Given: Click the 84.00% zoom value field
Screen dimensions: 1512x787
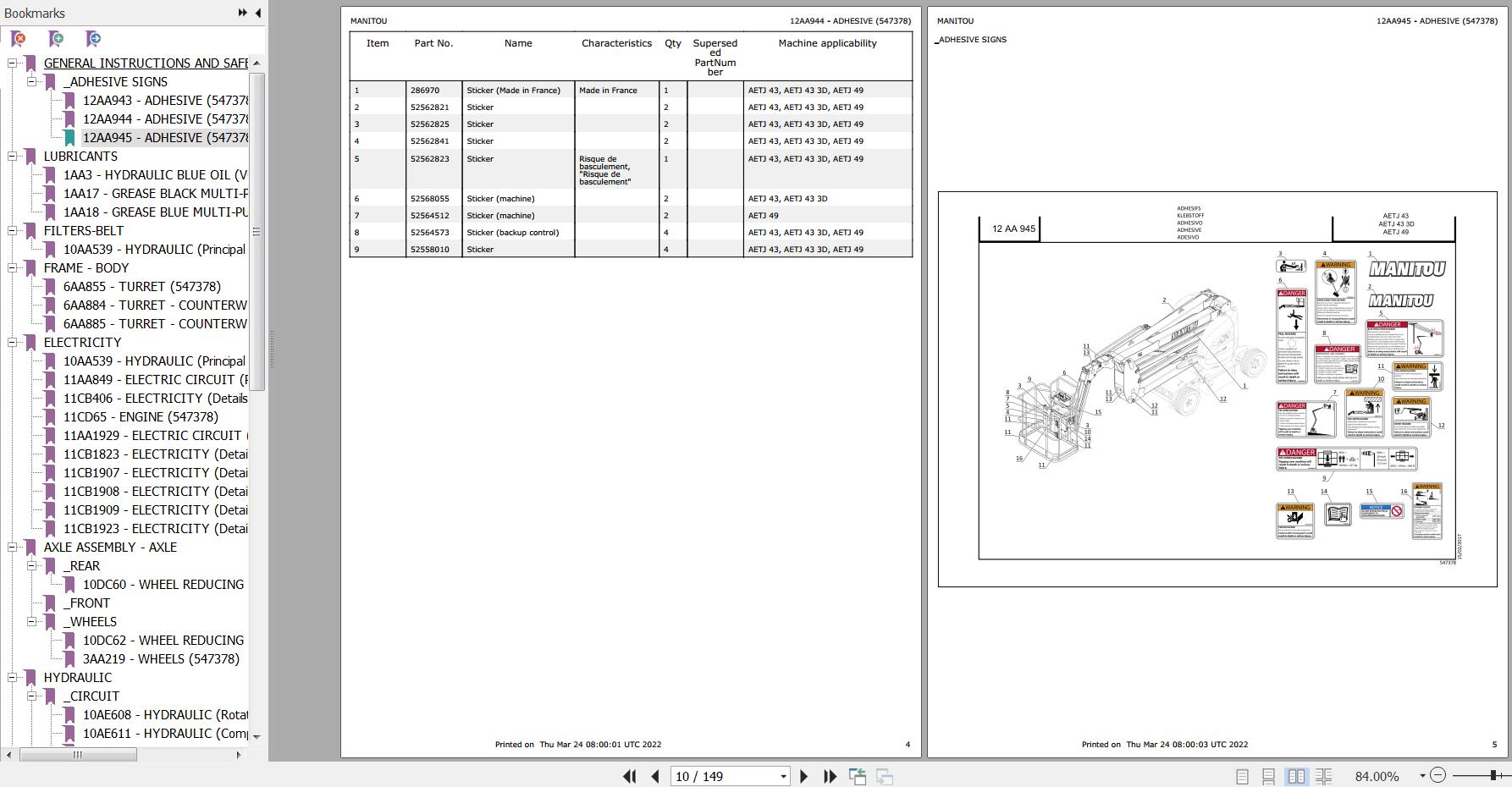Looking at the screenshot, I should point(1377,776).
